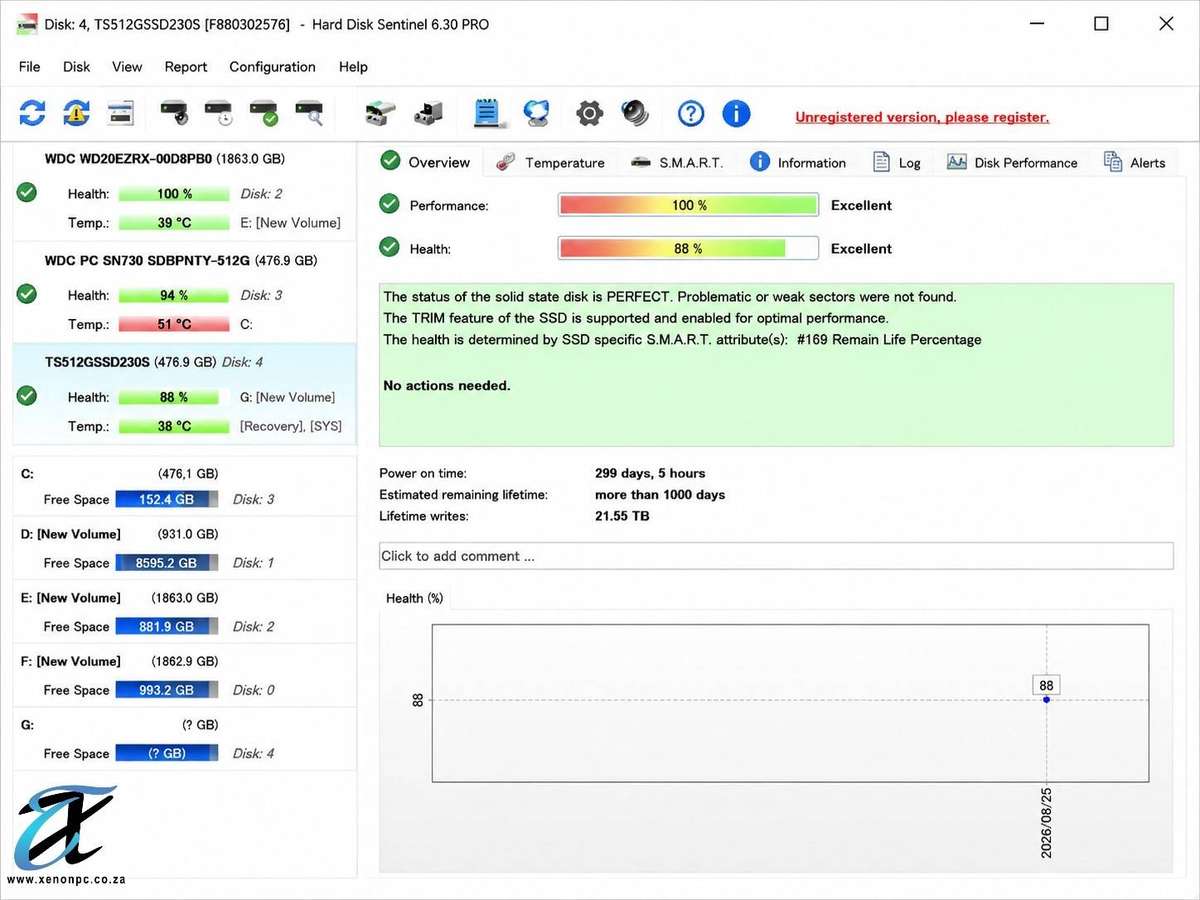The width and height of the screenshot is (1200, 900).
Task: Select the Health (%) chart tab
Action: [x=414, y=598]
